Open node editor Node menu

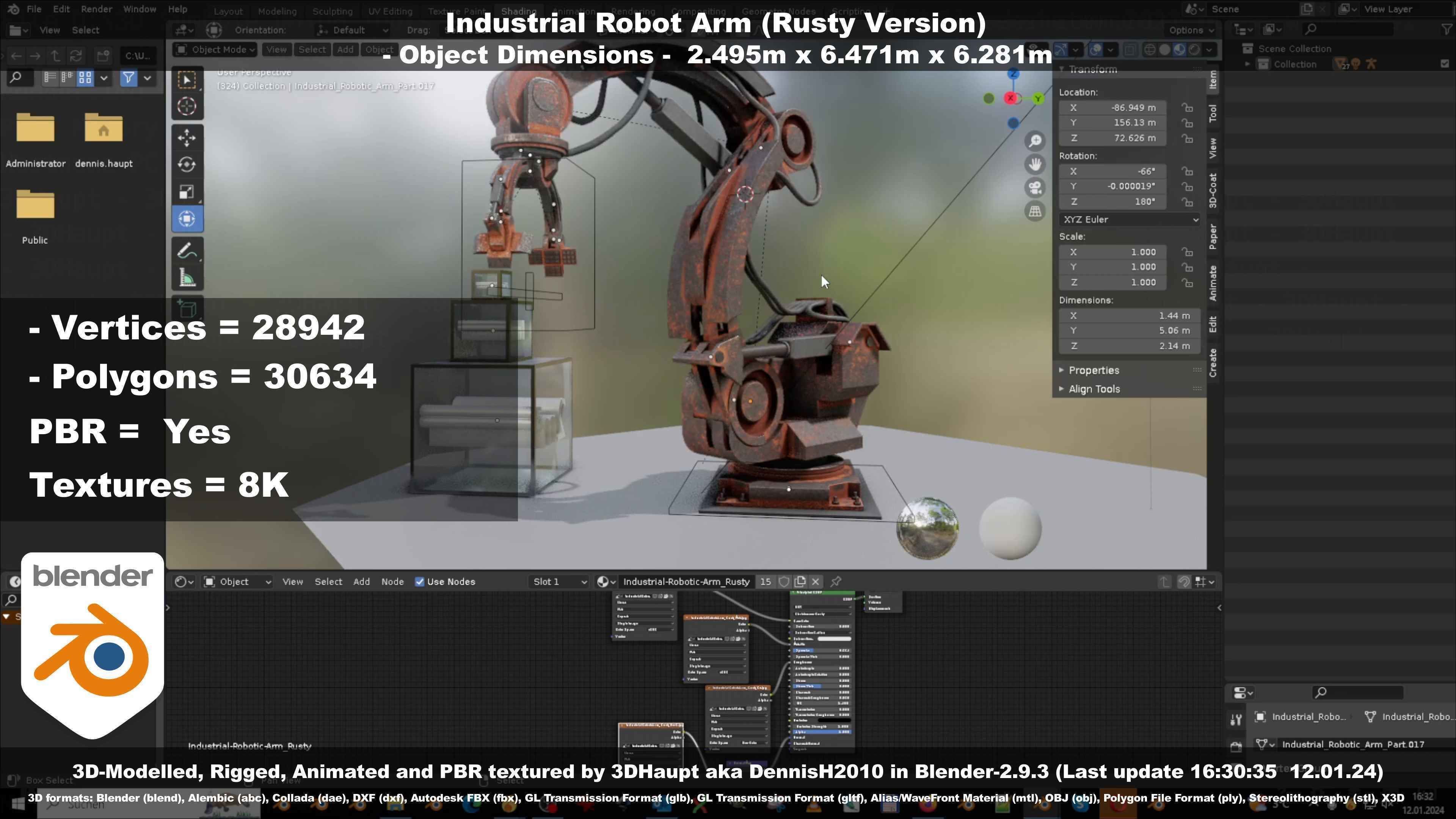[392, 582]
